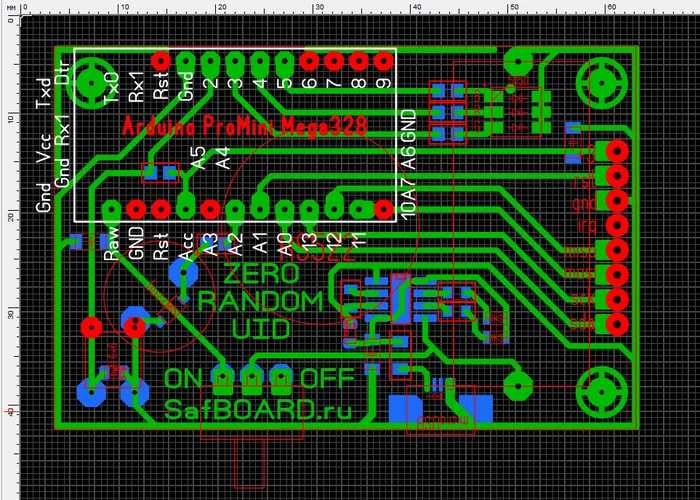Select the "OFF" label near slide switch
700x500 pixels.
[x=327, y=379]
